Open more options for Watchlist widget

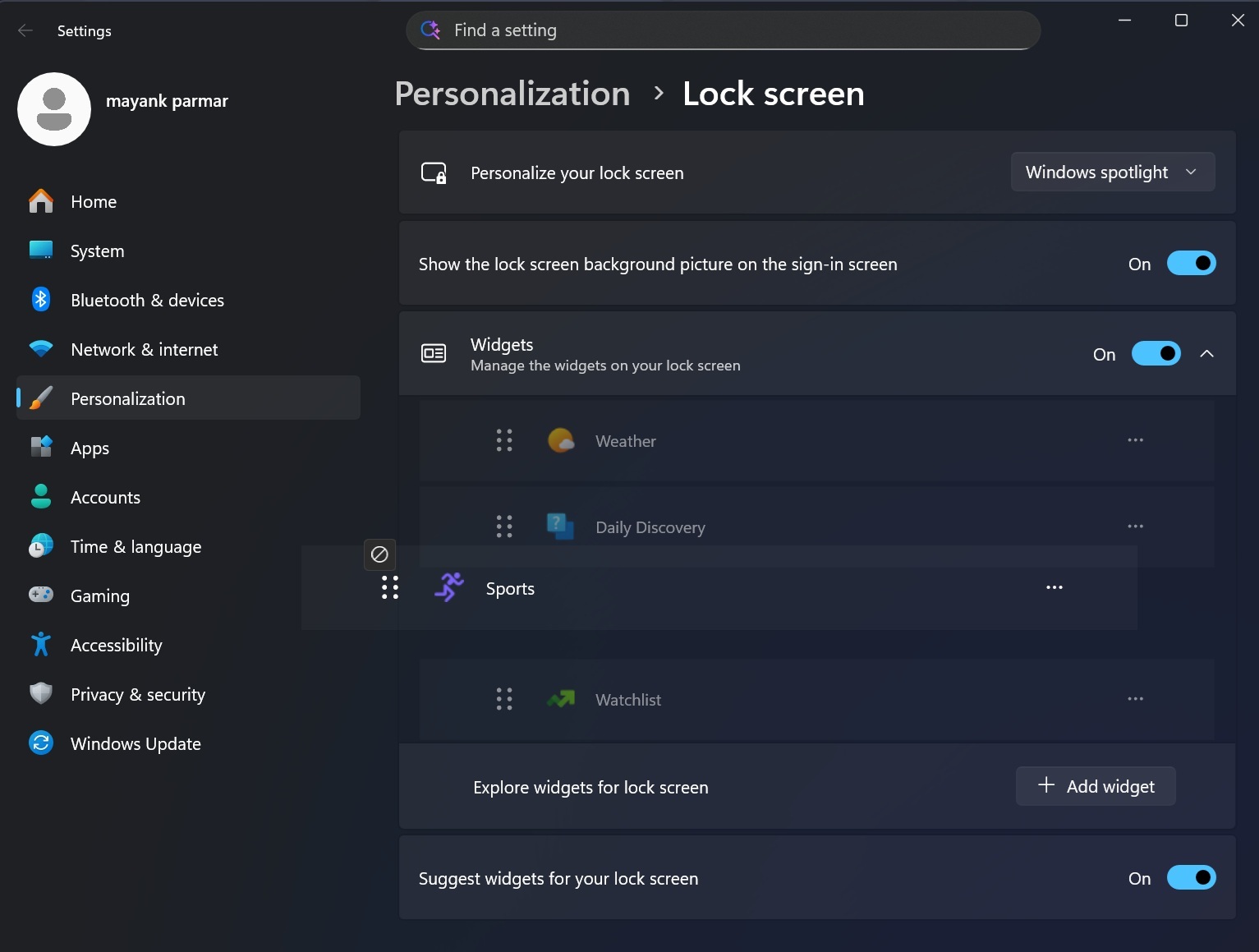pos(1135,698)
